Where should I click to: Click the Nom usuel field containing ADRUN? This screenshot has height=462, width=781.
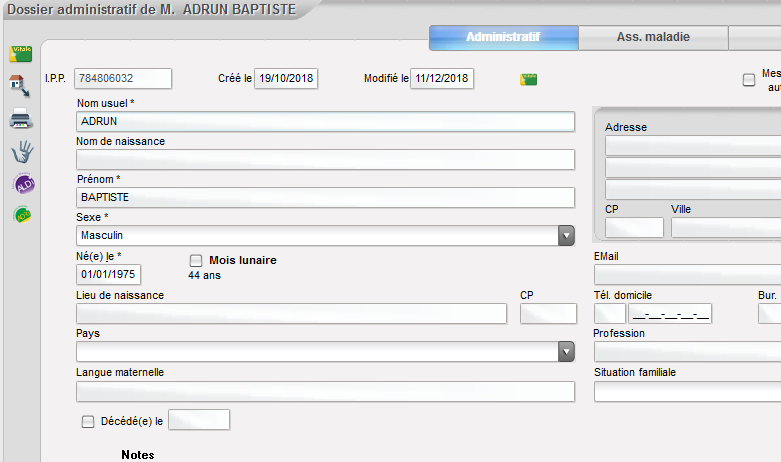[x=325, y=121]
